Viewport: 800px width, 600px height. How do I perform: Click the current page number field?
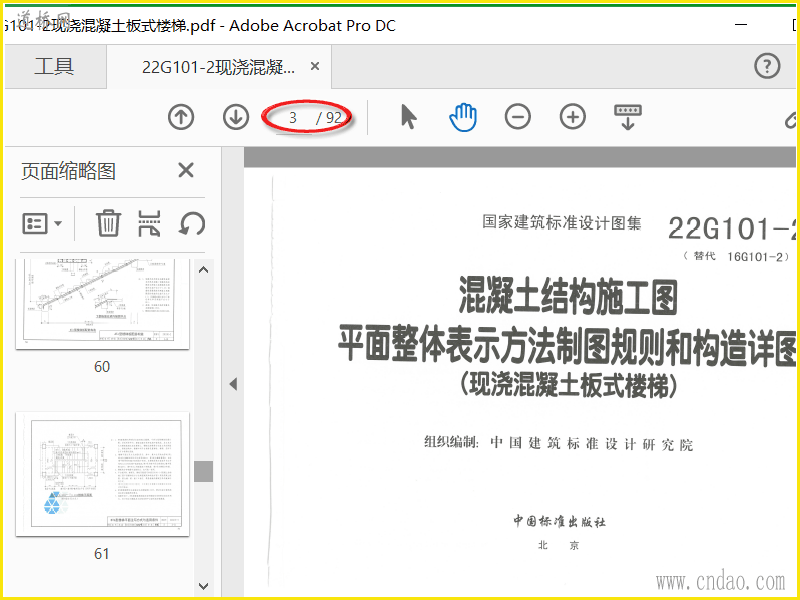click(x=292, y=118)
